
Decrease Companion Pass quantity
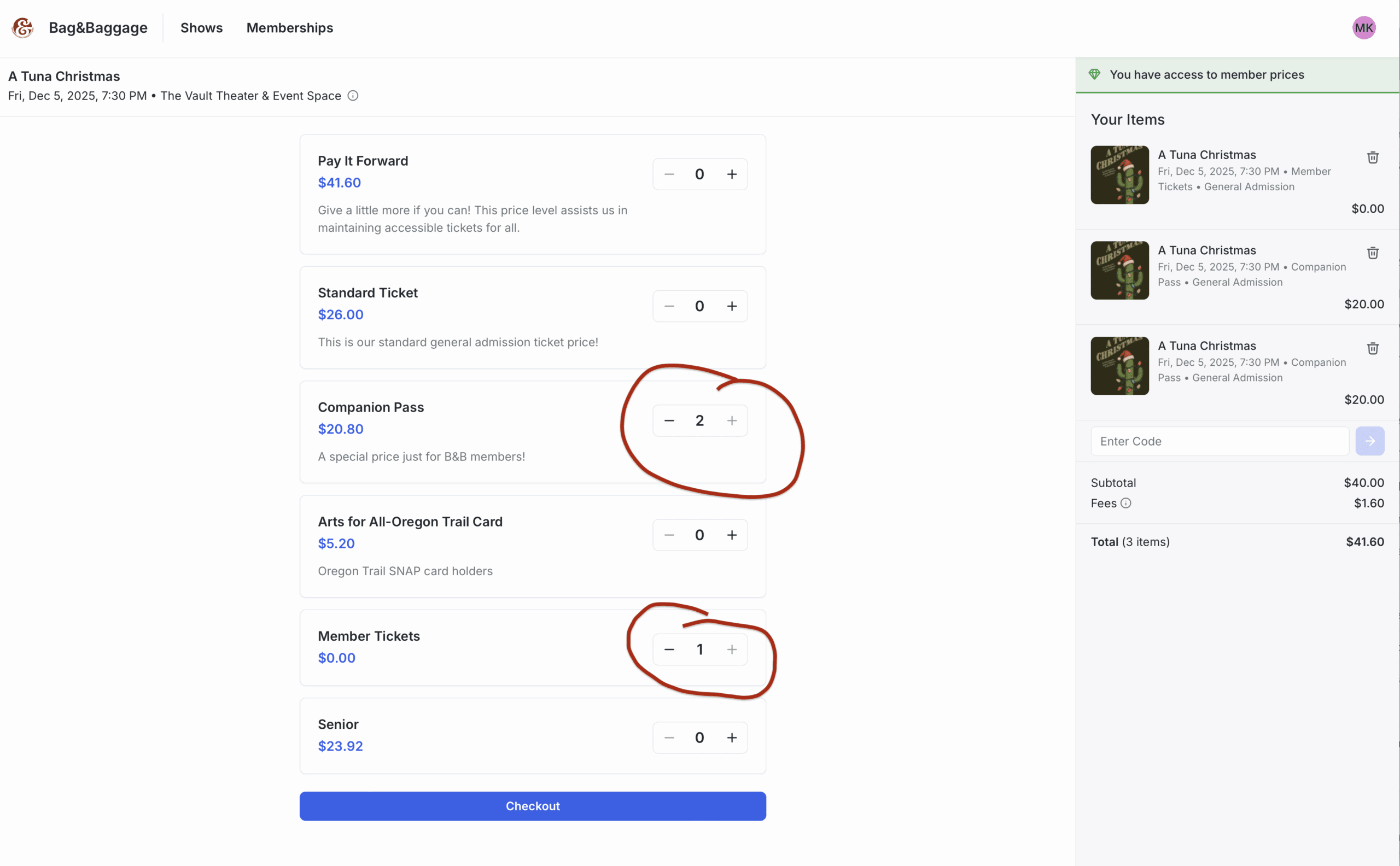pyautogui.click(x=669, y=421)
